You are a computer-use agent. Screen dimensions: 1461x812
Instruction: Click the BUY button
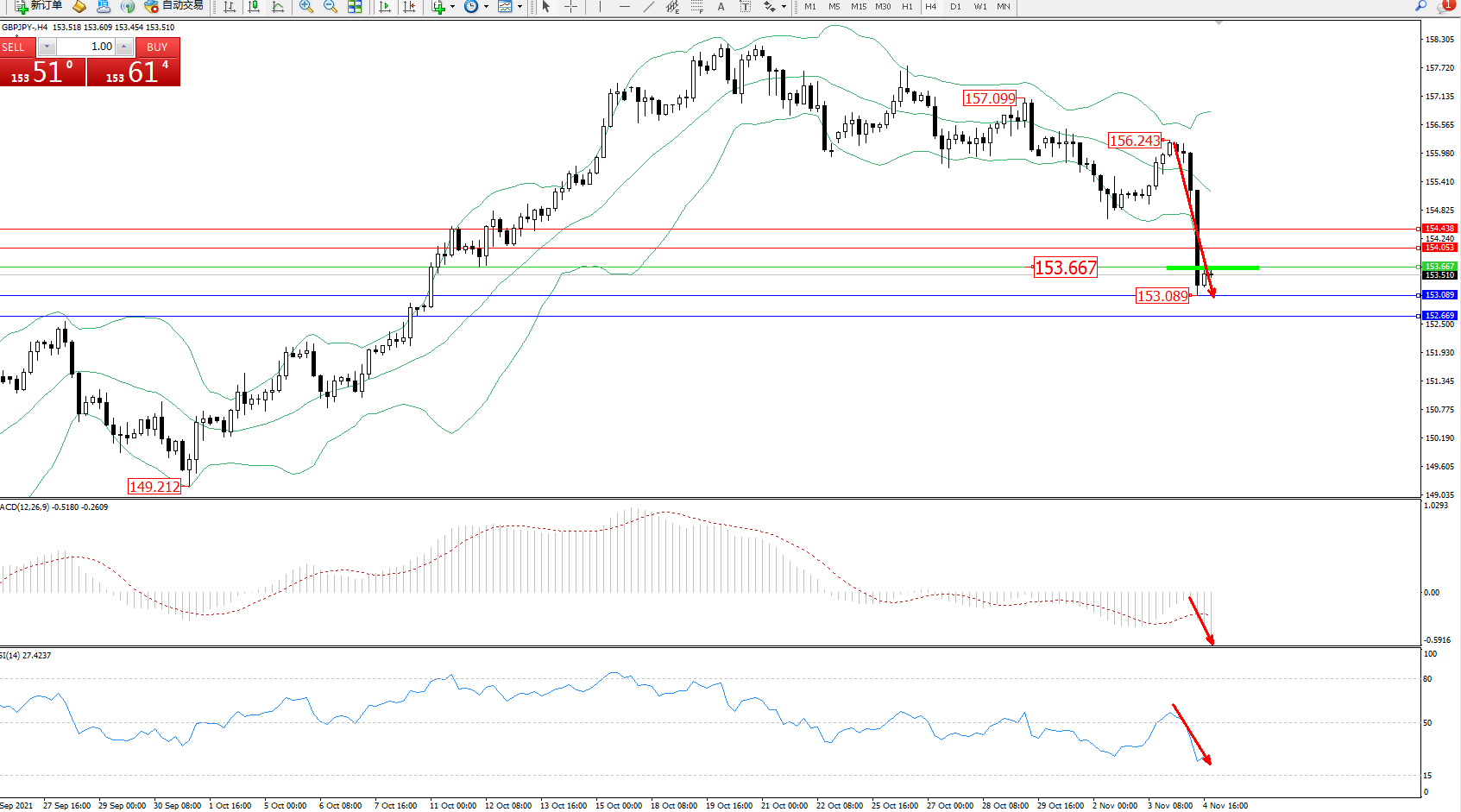pos(157,47)
